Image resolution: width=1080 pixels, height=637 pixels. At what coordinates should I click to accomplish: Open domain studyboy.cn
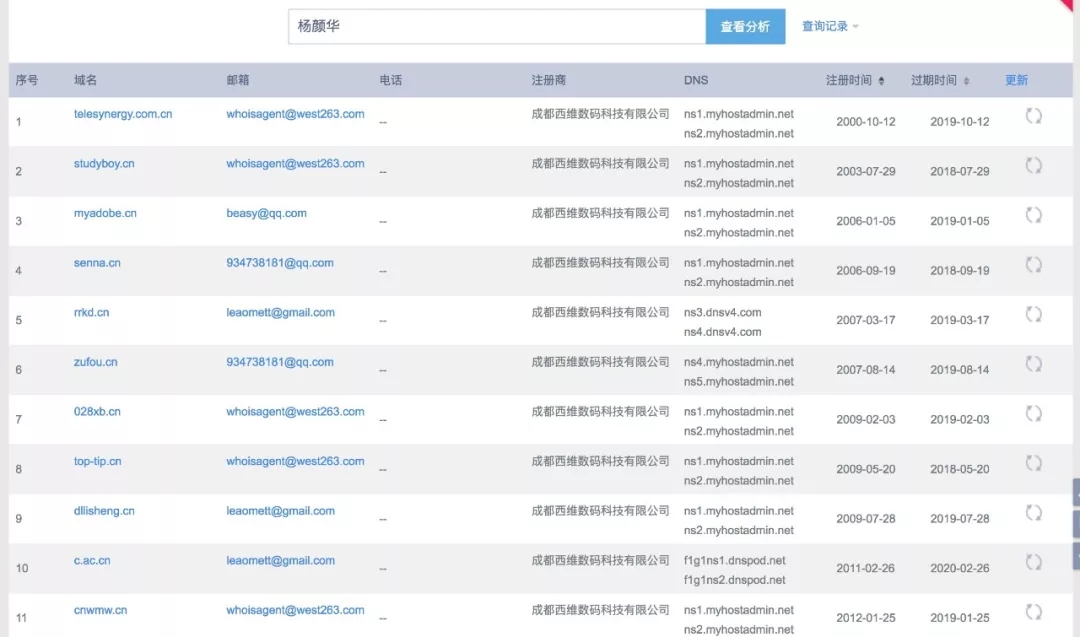pos(104,163)
